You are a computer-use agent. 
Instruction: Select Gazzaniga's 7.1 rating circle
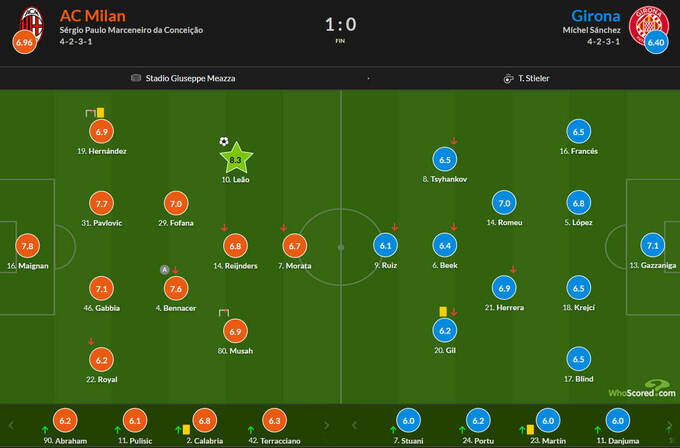click(652, 245)
